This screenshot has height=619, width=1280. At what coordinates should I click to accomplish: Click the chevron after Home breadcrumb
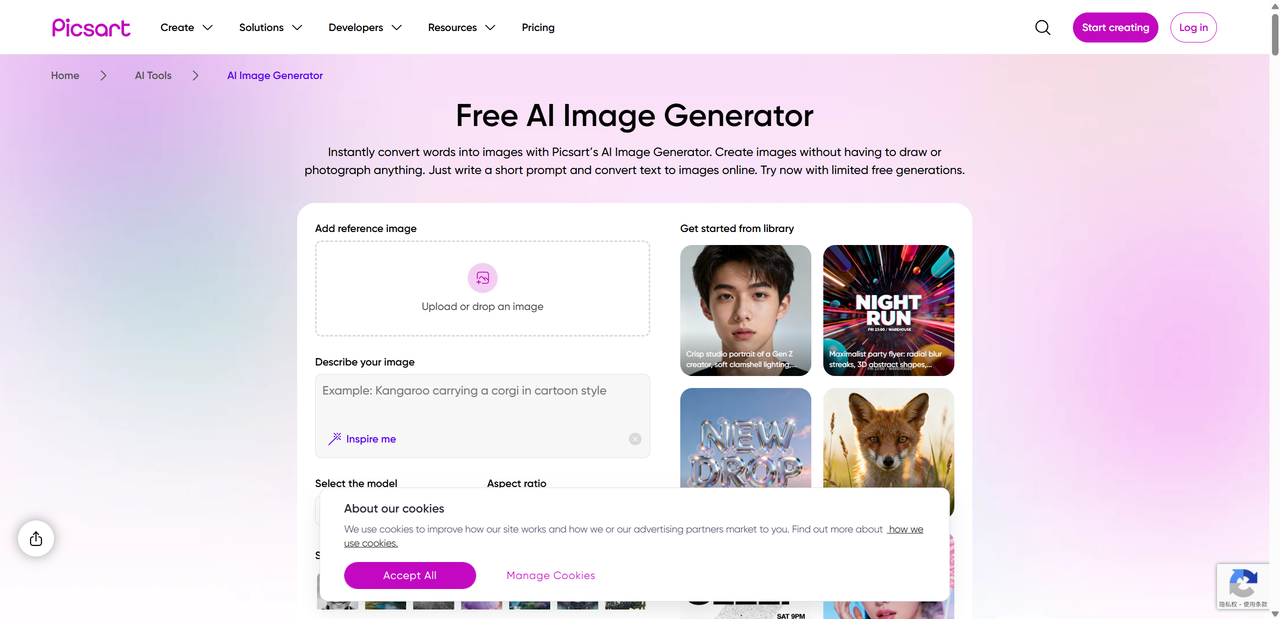point(103,76)
